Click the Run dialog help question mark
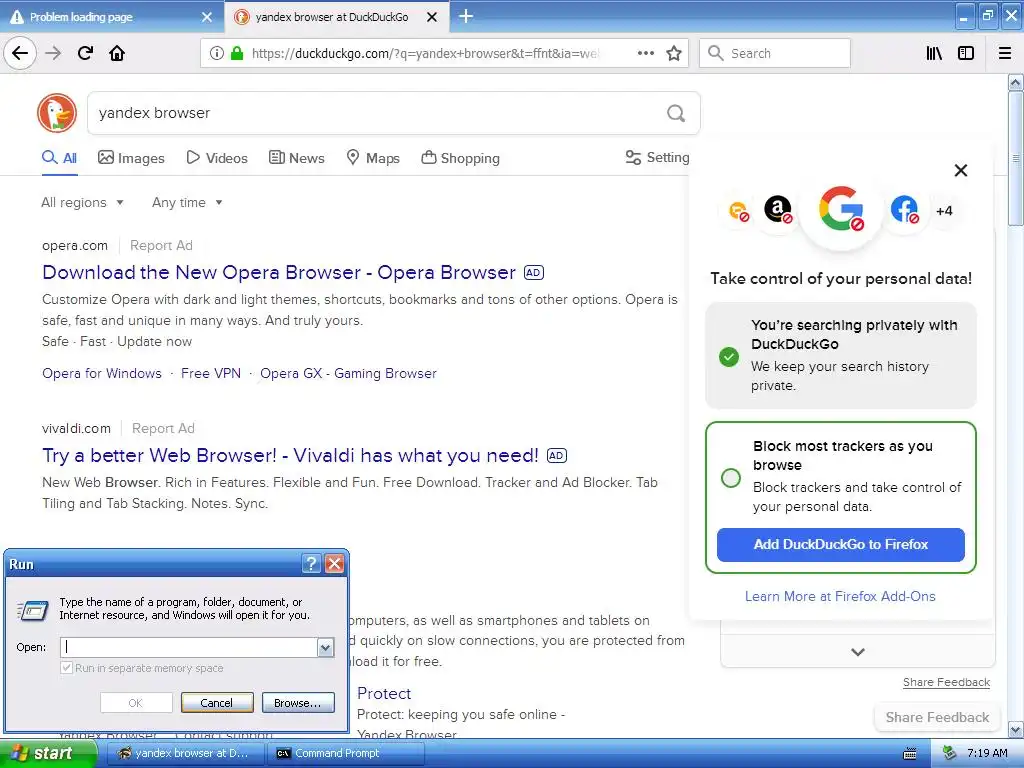1024x768 pixels. click(312, 564)
